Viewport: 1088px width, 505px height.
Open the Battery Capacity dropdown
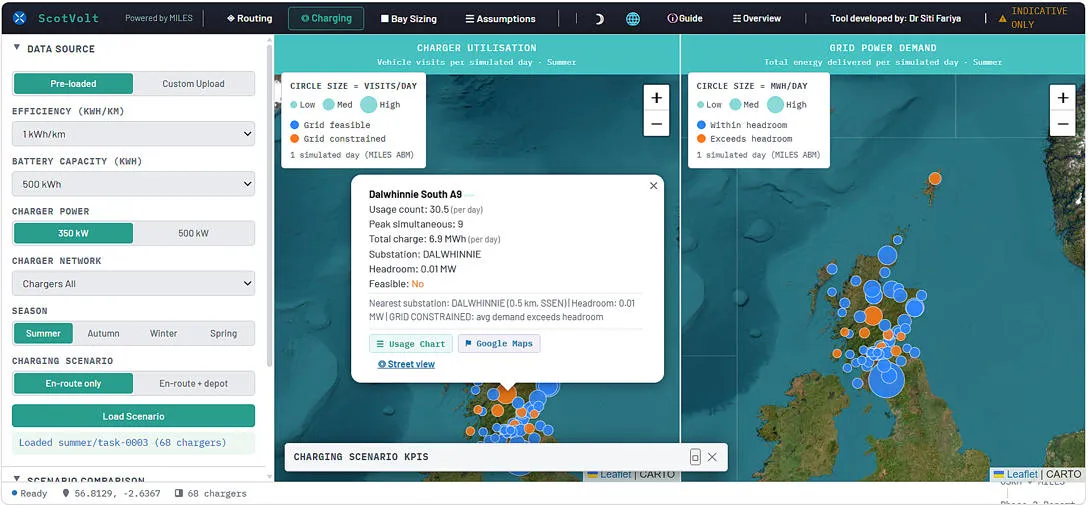(133, 184)
